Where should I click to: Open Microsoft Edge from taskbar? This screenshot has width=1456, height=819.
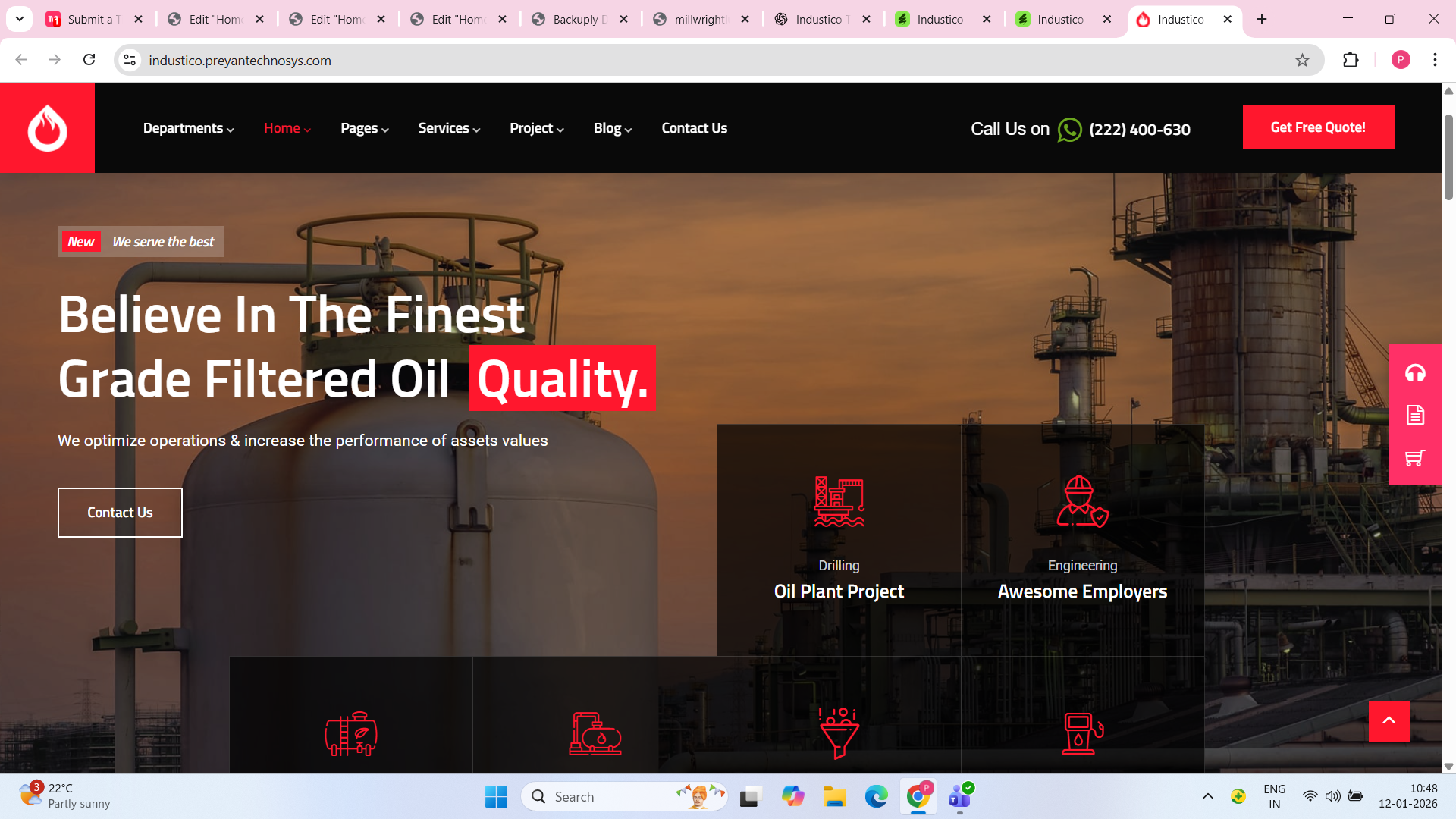coord(876,796)
